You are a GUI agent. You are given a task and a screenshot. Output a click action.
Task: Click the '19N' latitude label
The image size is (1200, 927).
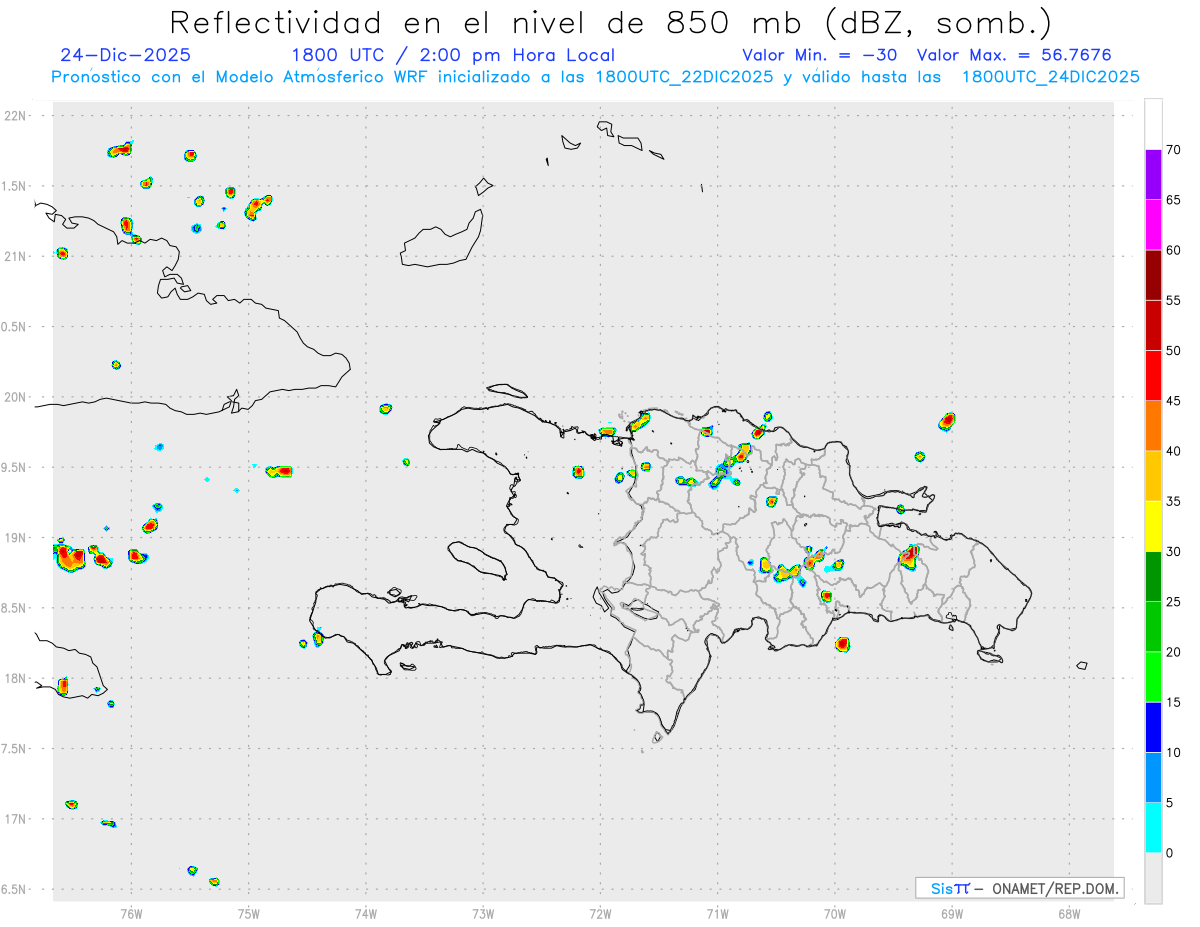tap(16, 538)
